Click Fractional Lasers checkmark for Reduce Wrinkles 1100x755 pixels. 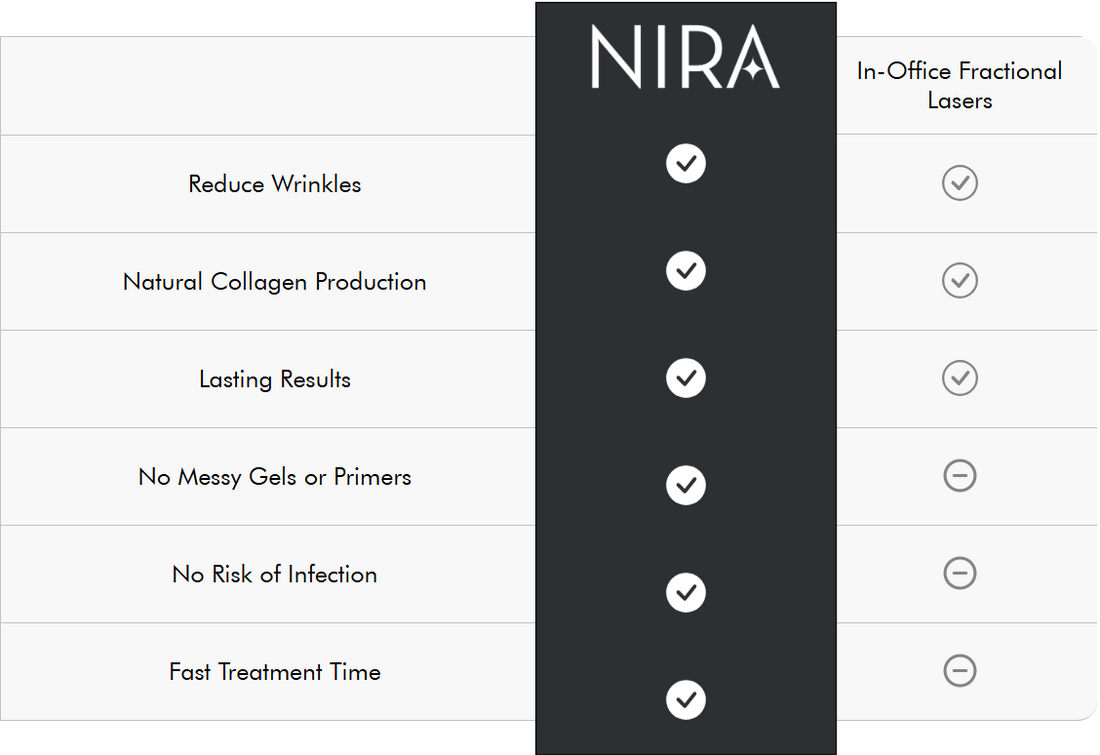959,183
